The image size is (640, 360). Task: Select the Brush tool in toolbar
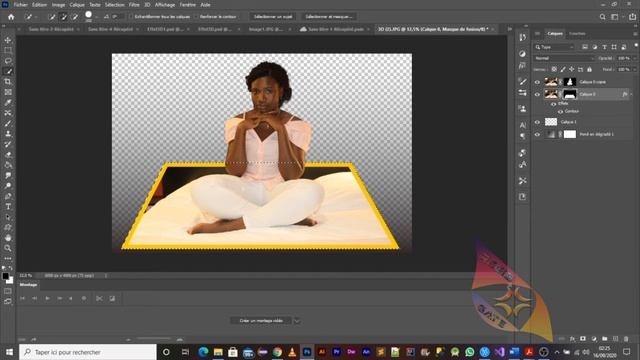pos(8,123)
